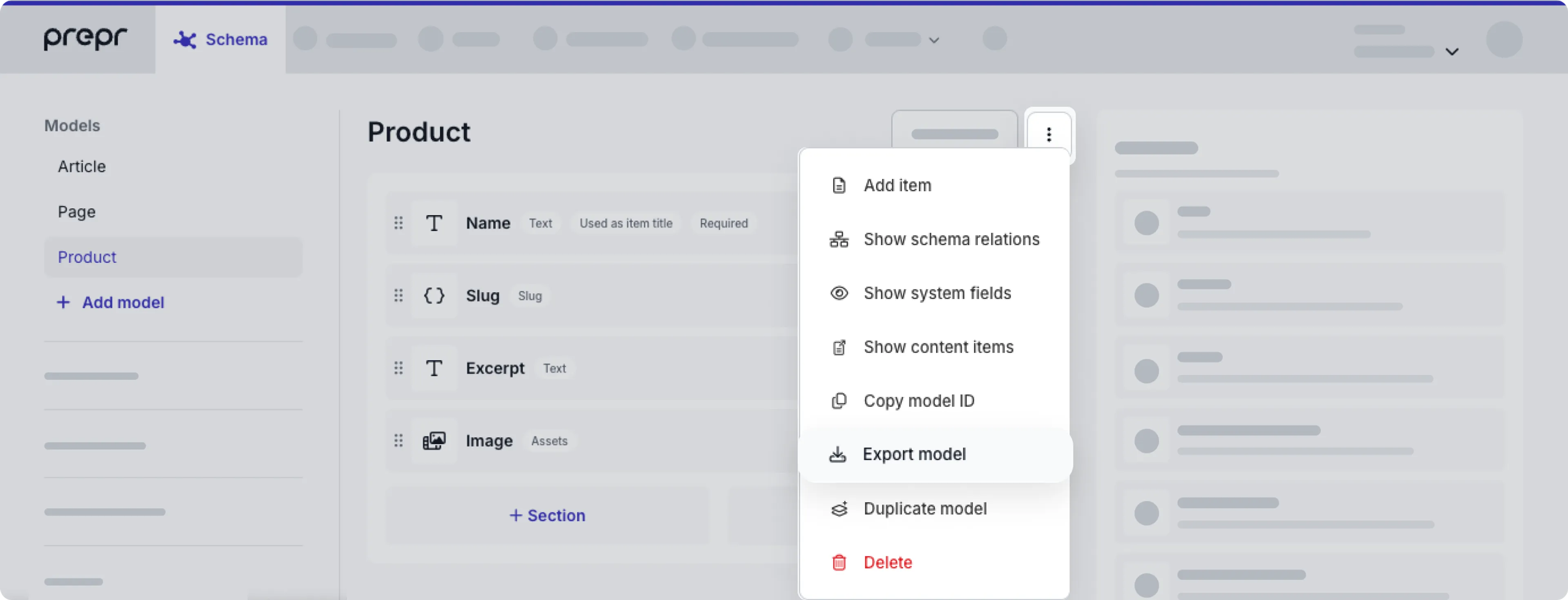The width and height of the screenshot is (1568, 600).
Task: Click the curly braces Slug icon
Action: point(434,296)
